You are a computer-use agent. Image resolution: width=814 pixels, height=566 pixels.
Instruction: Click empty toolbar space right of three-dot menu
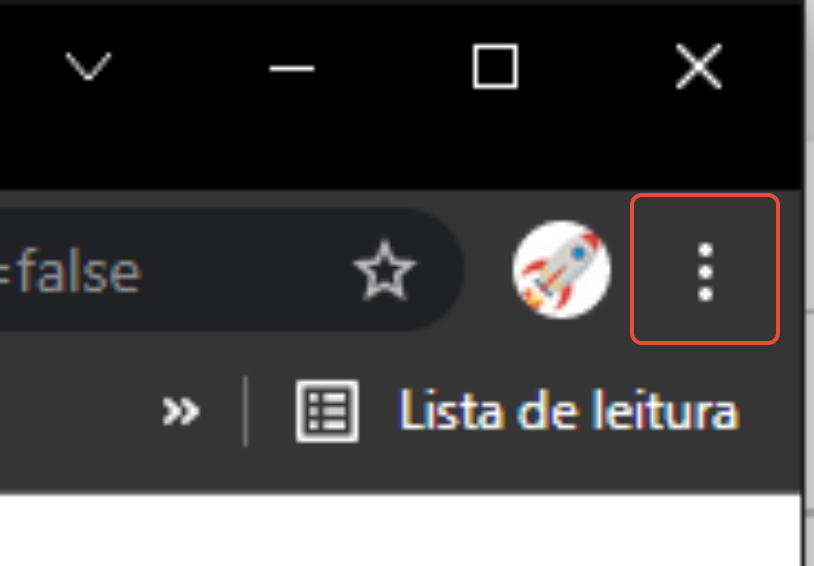(x=790, y=269)
